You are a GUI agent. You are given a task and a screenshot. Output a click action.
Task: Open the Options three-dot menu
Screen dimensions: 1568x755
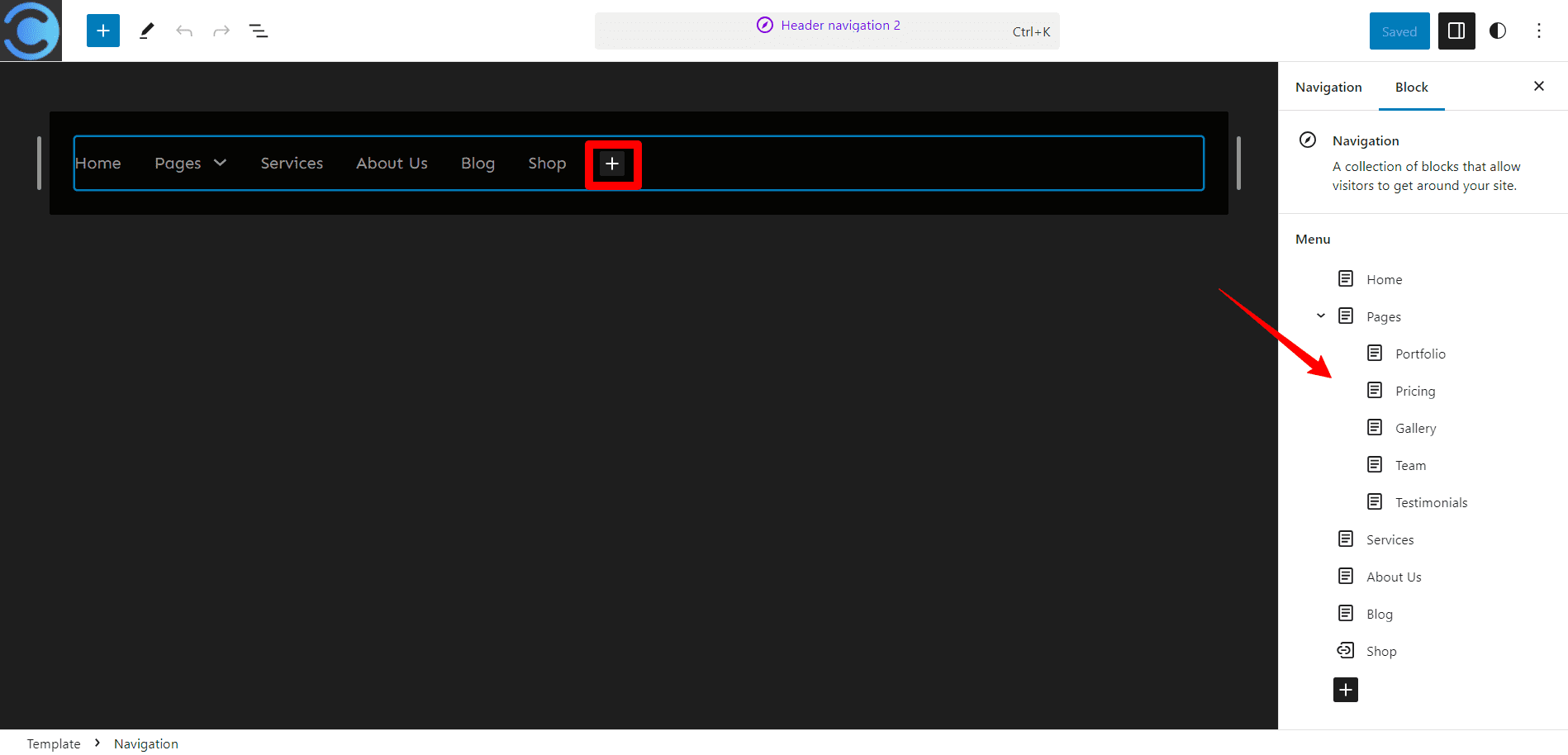tap(1538, 31)
